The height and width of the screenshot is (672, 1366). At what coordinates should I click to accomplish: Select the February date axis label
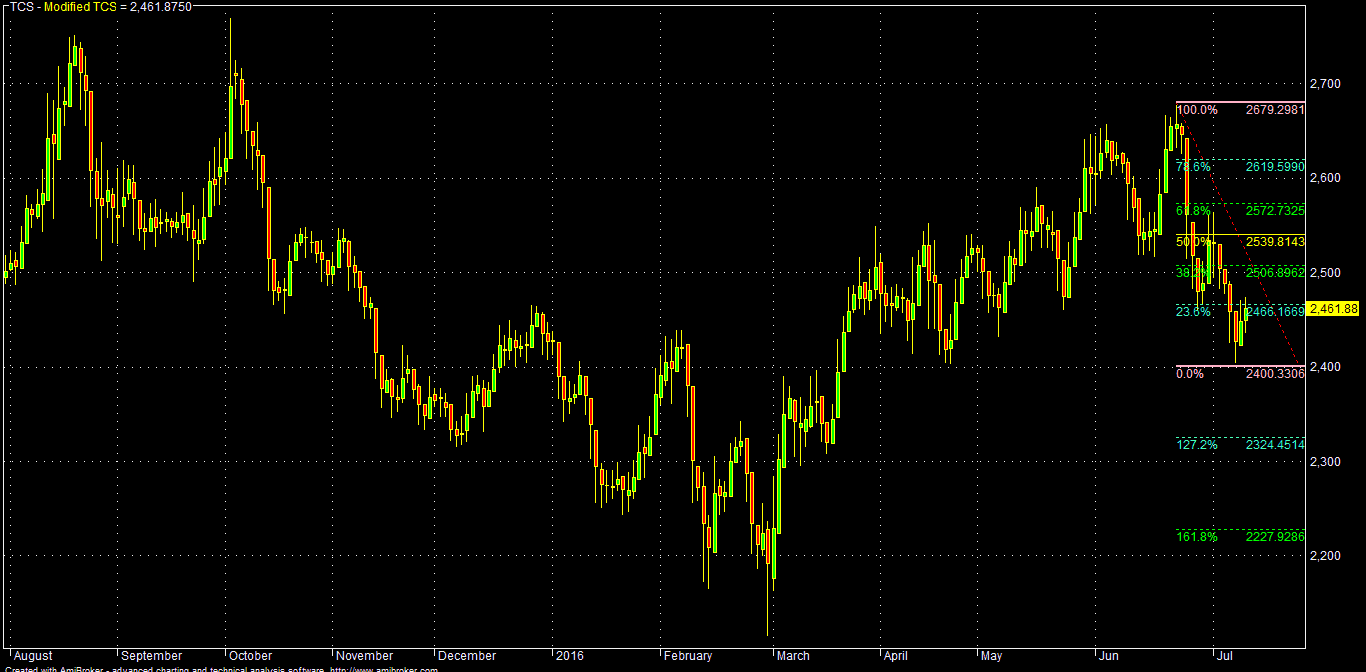pos(689,656)
